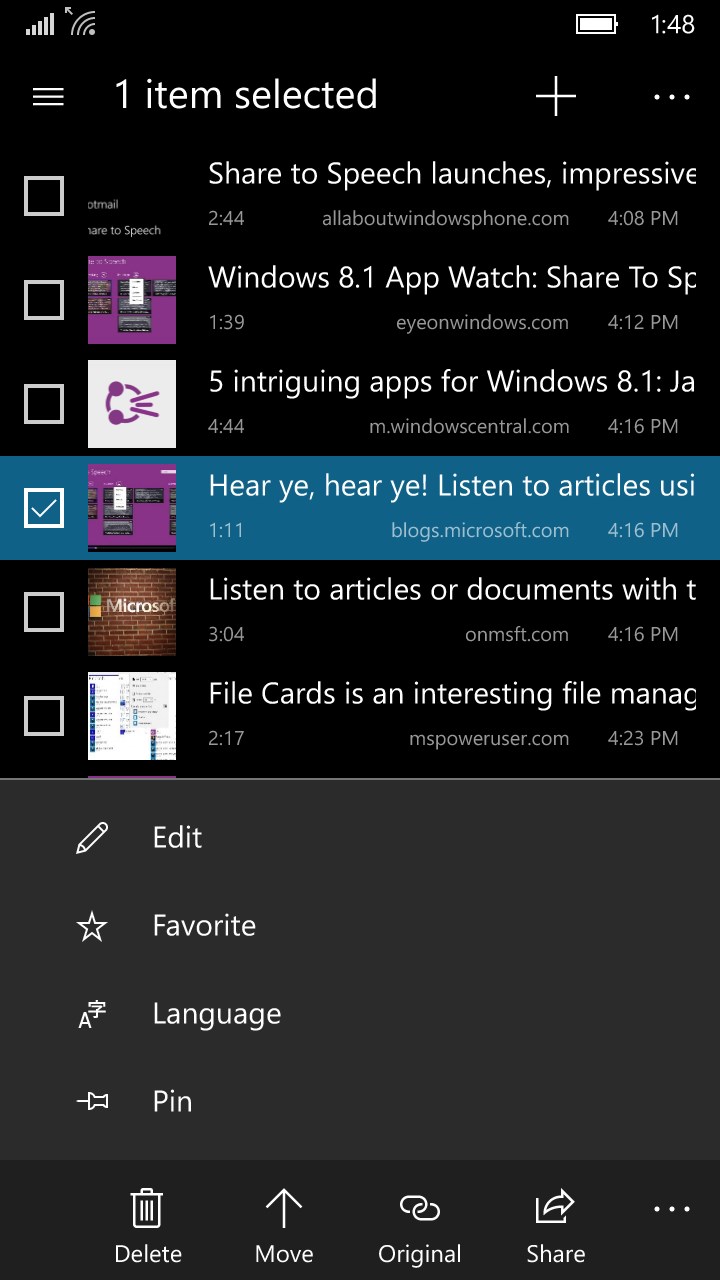Tap the cellular signal status icon
This screenshot has width=720, height=1280.
pos(40,24)
